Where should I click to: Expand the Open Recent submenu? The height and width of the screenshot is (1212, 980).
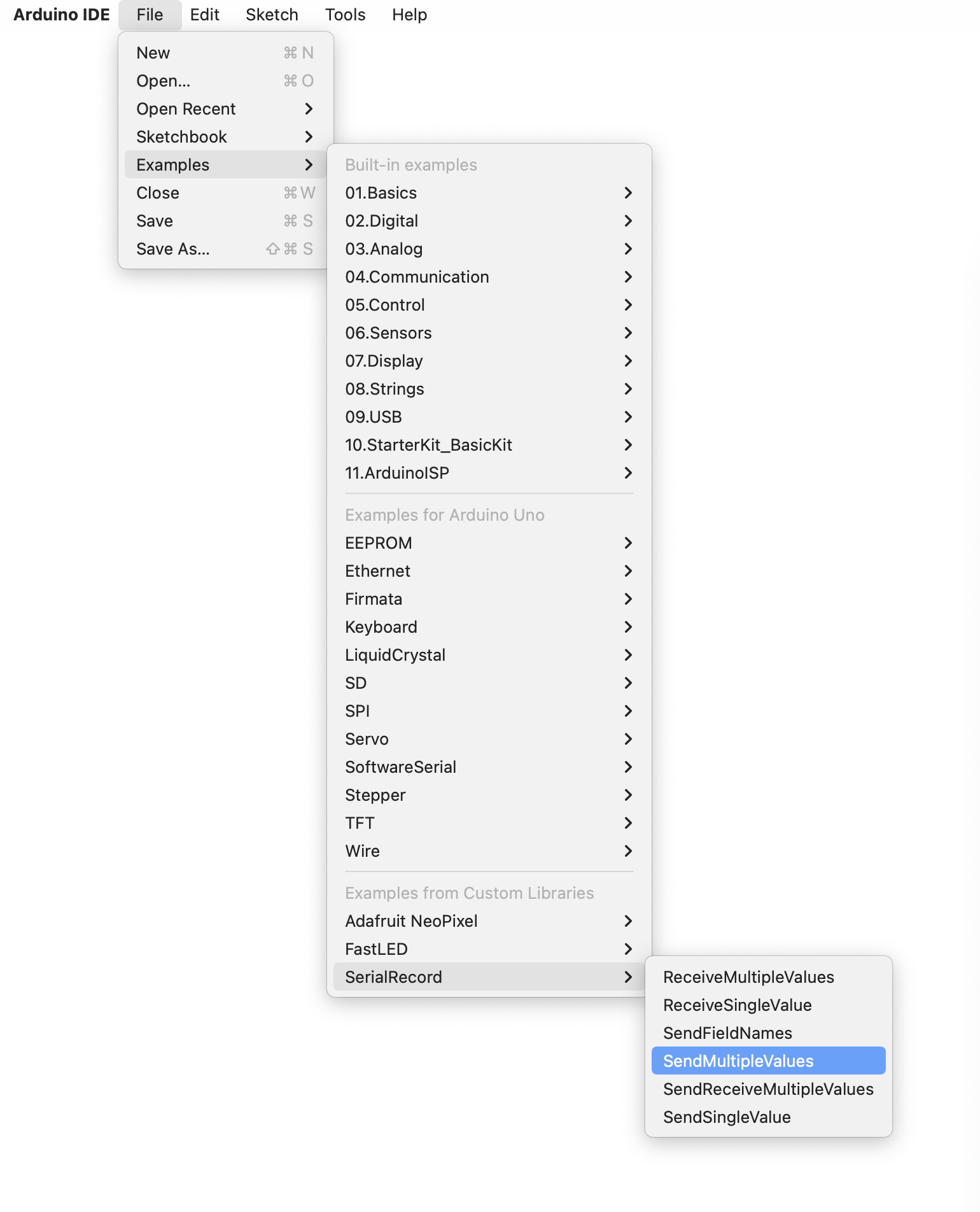(226, 109)
